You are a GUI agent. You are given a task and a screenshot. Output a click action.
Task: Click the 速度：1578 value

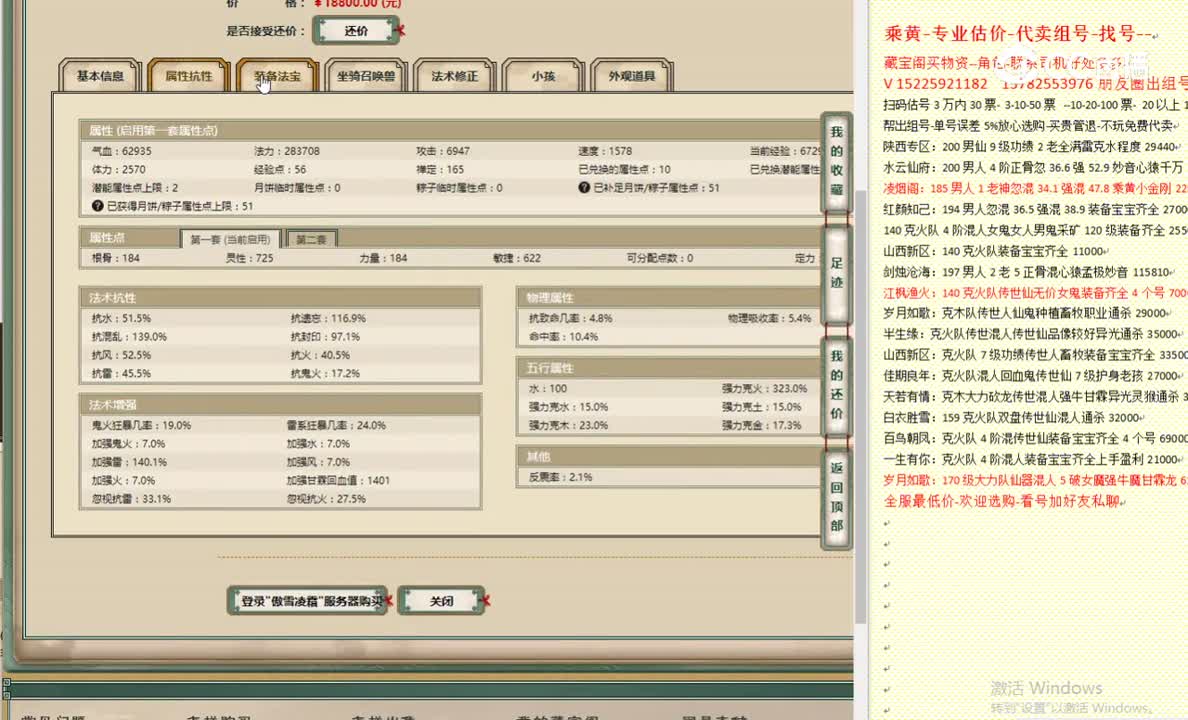tap(605, 152)
